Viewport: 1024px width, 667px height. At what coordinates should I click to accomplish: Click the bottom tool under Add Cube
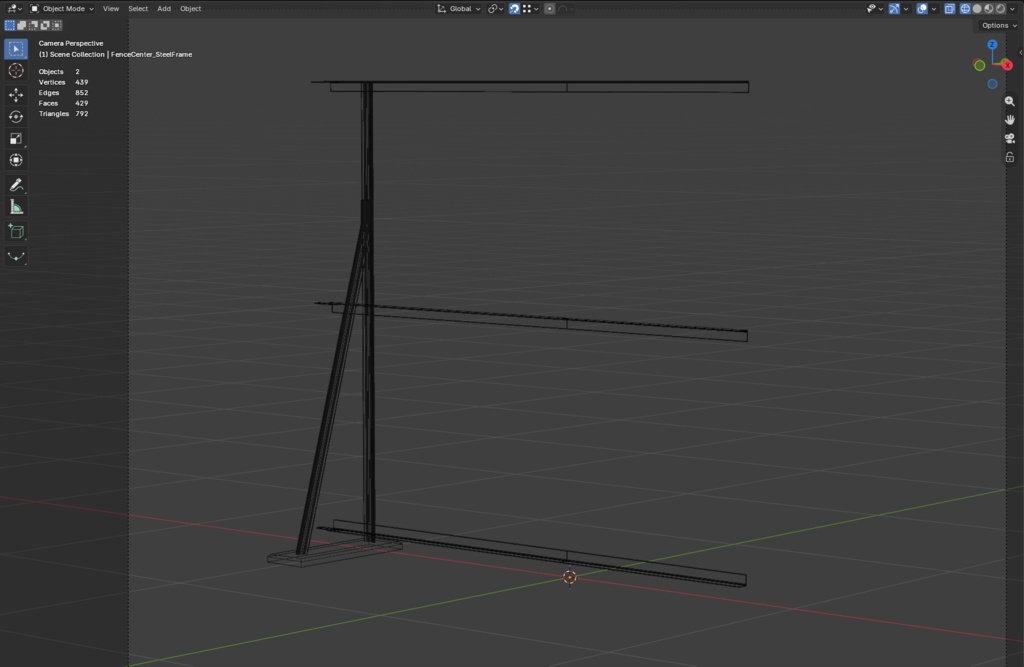pyautogui.click(x=16, y=256)
